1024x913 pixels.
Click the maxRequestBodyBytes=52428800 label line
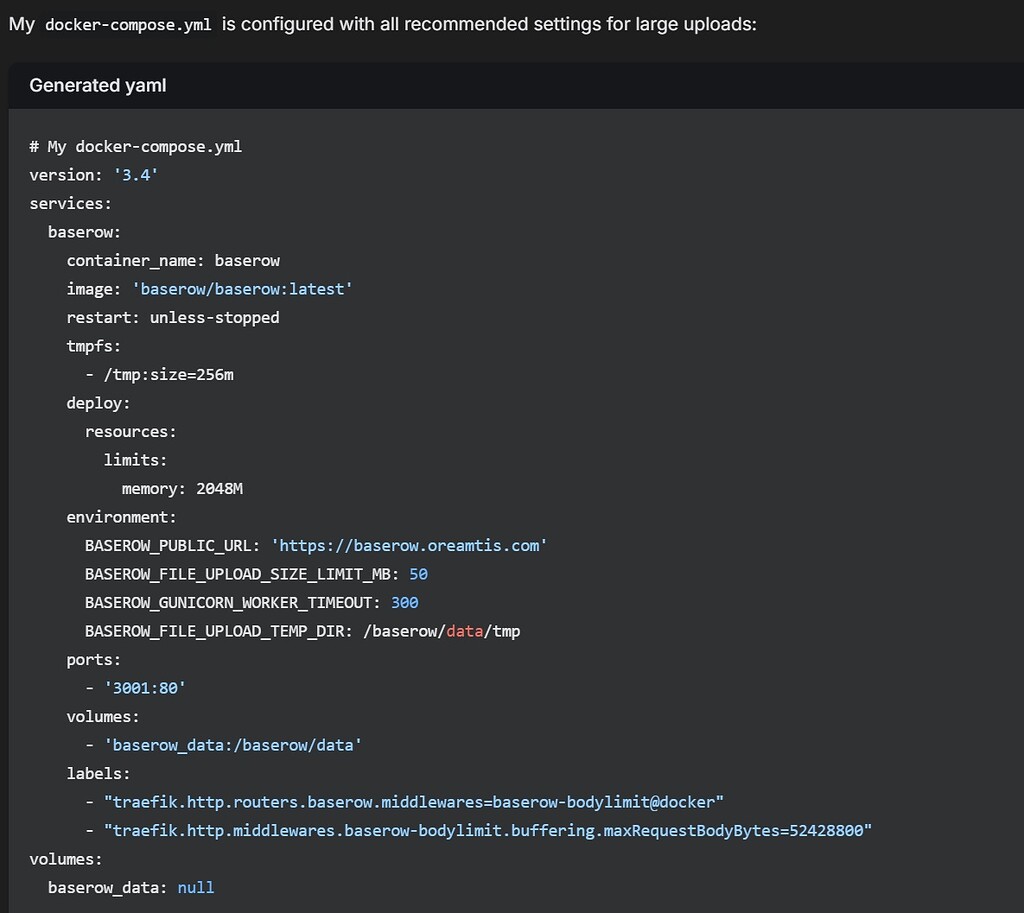click(x=487, y=830)
